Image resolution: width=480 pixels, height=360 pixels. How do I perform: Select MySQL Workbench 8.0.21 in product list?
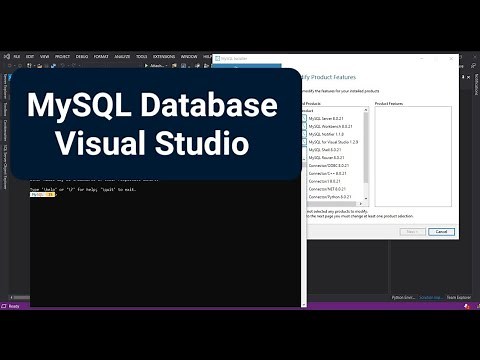(x=330, y=126)
